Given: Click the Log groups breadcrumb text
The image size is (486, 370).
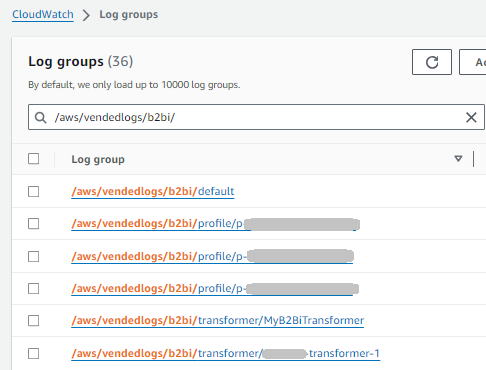Looking at the screenshot, I should click(x=129, y=15).
